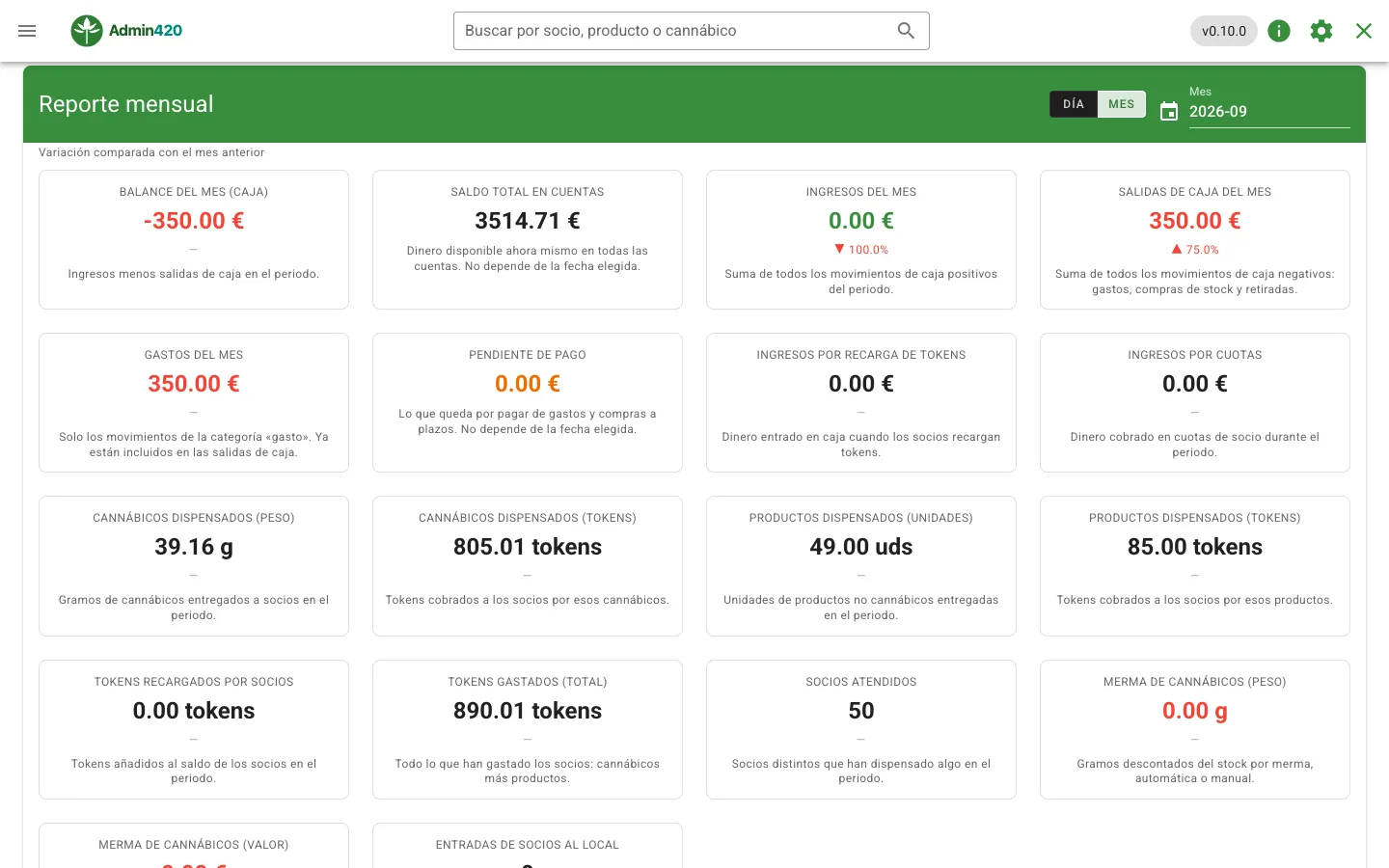Click the 3514.71 € saldo total value
This screenshot has width=1389, height=868.
[528, 221]
